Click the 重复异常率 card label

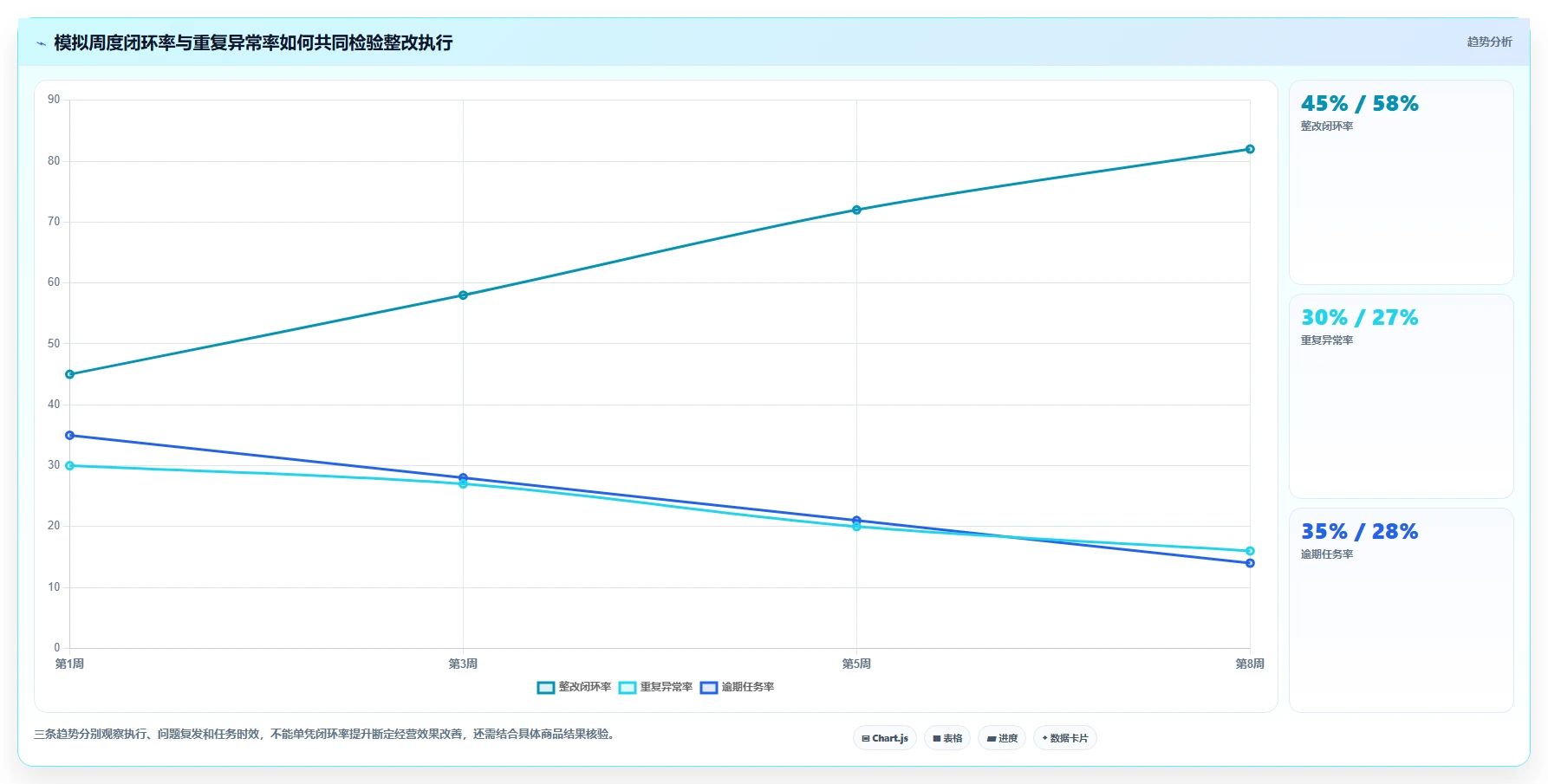[x=1327, y=340]
